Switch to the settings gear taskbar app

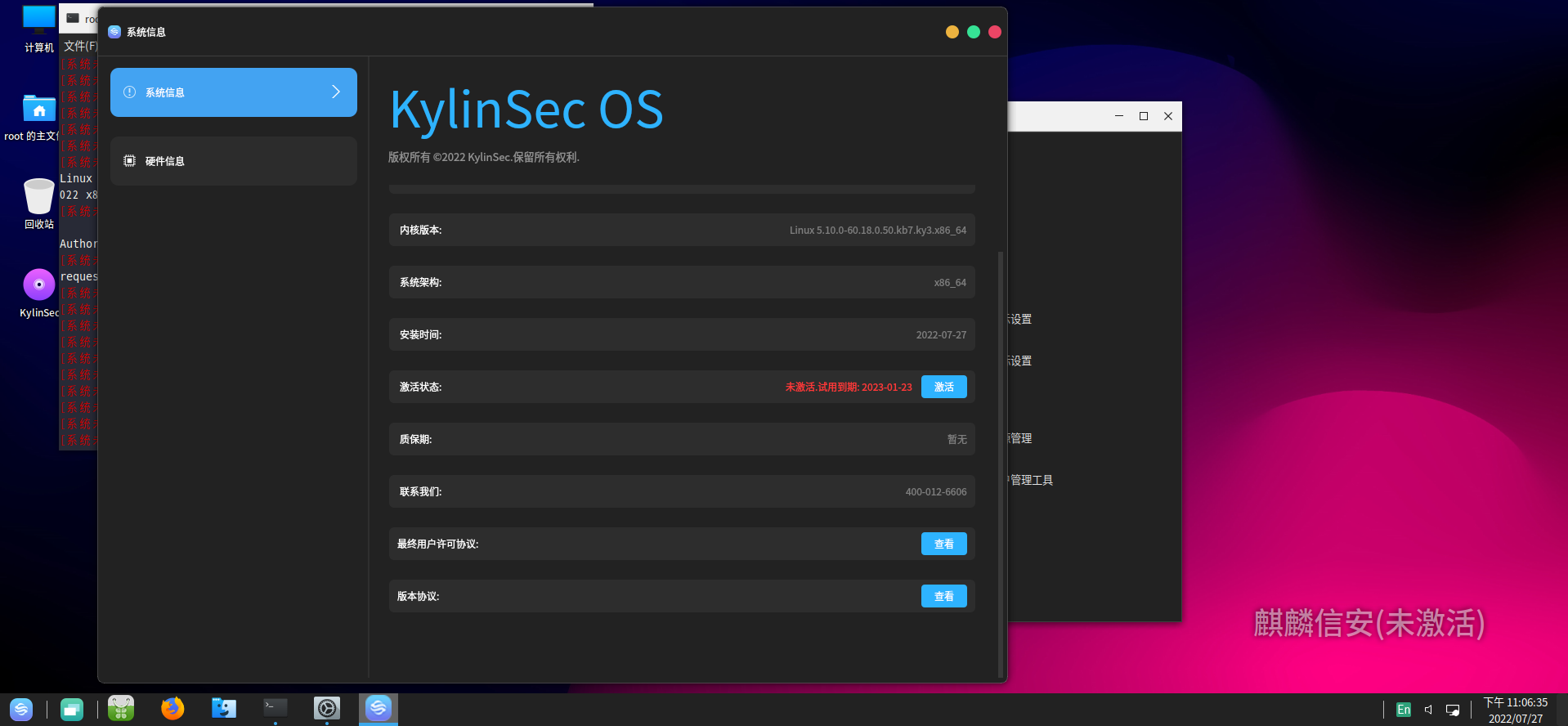point(327,708)
